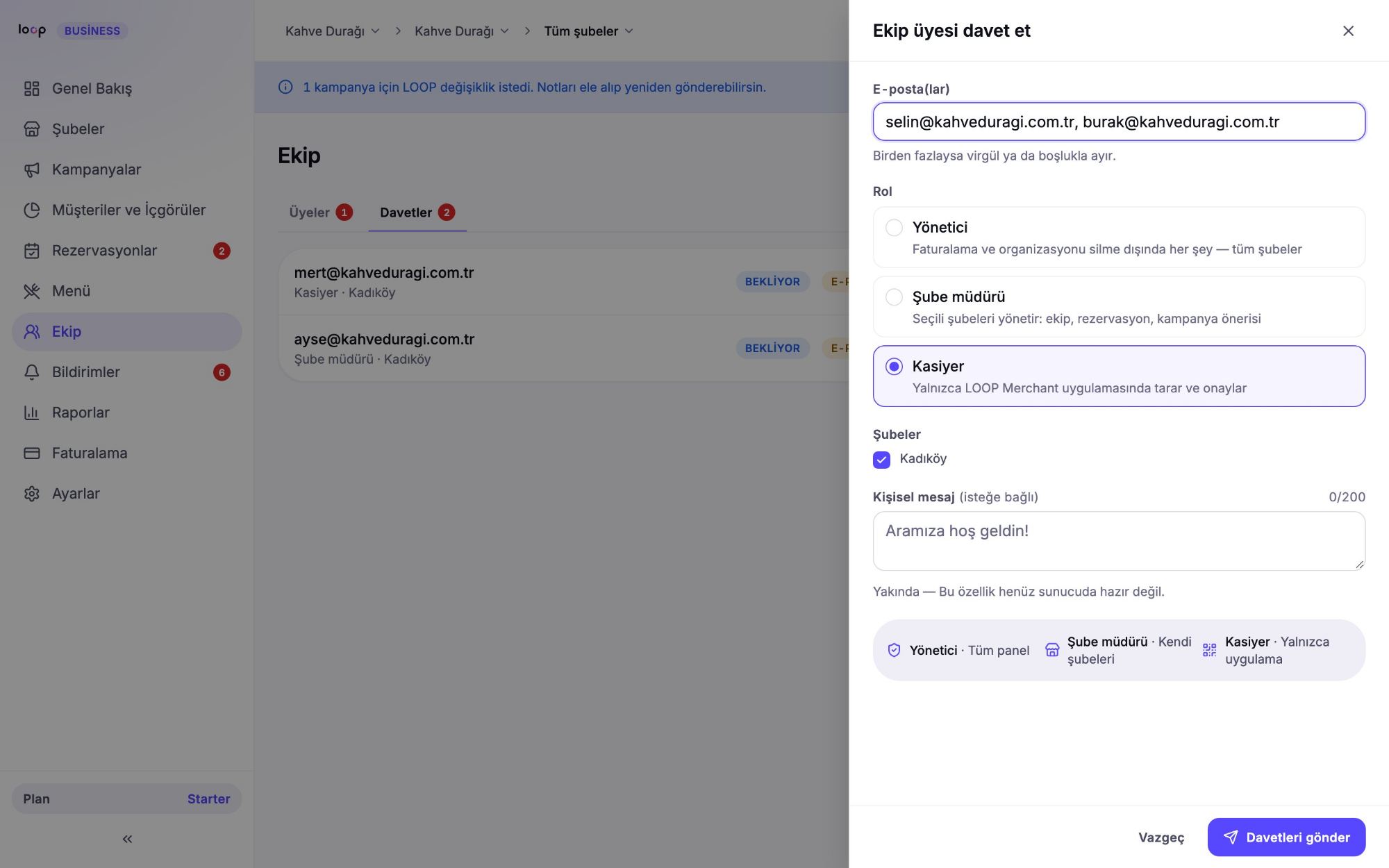Click the Menü utensils icon
Screen dimensions: 1389x868
[x=32, y=291]
